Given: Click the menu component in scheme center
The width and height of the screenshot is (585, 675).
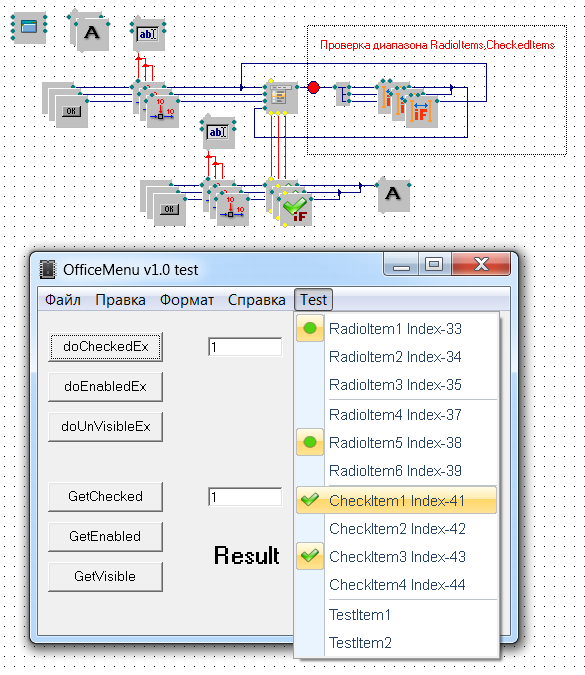Looking at the screenshot, I should pyautogui.click(x=281, y=97).
